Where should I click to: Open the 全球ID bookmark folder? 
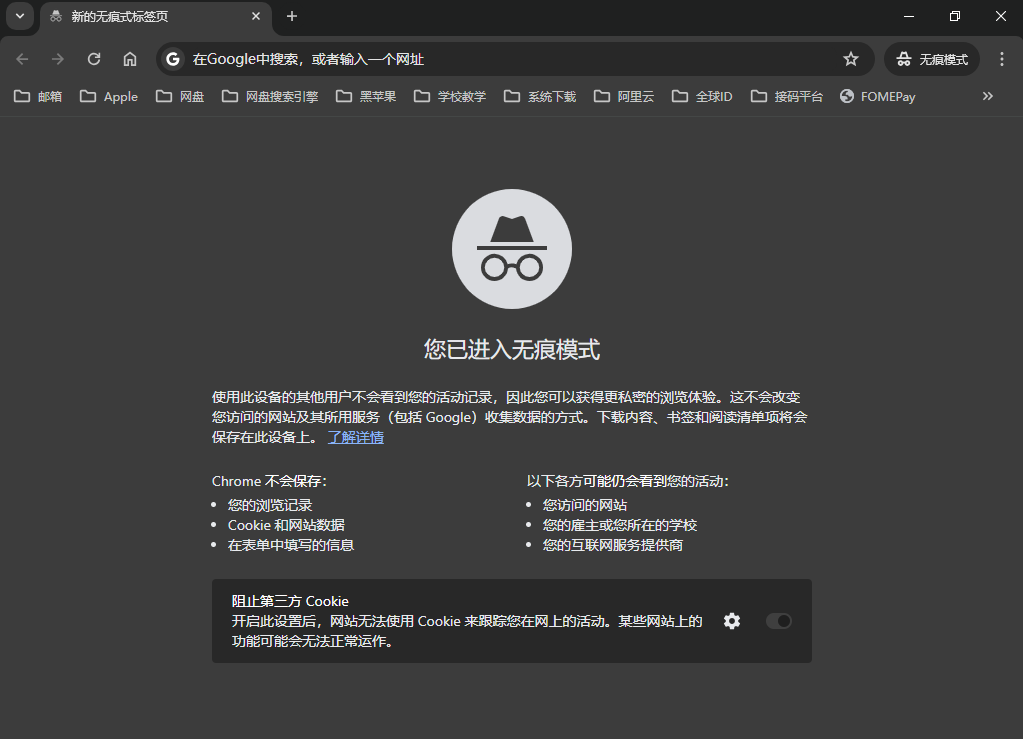[702, 97]
